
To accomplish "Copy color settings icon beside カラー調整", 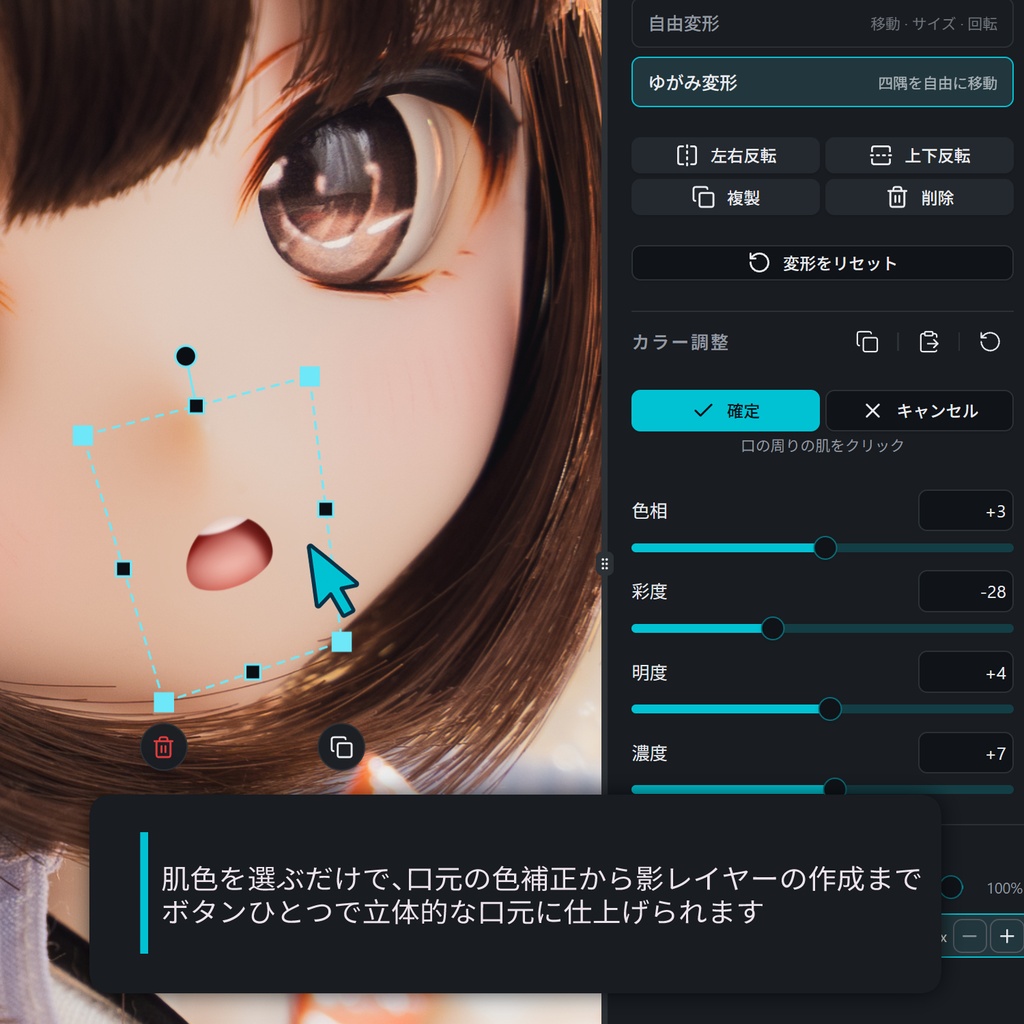I will tap(867, 342).
